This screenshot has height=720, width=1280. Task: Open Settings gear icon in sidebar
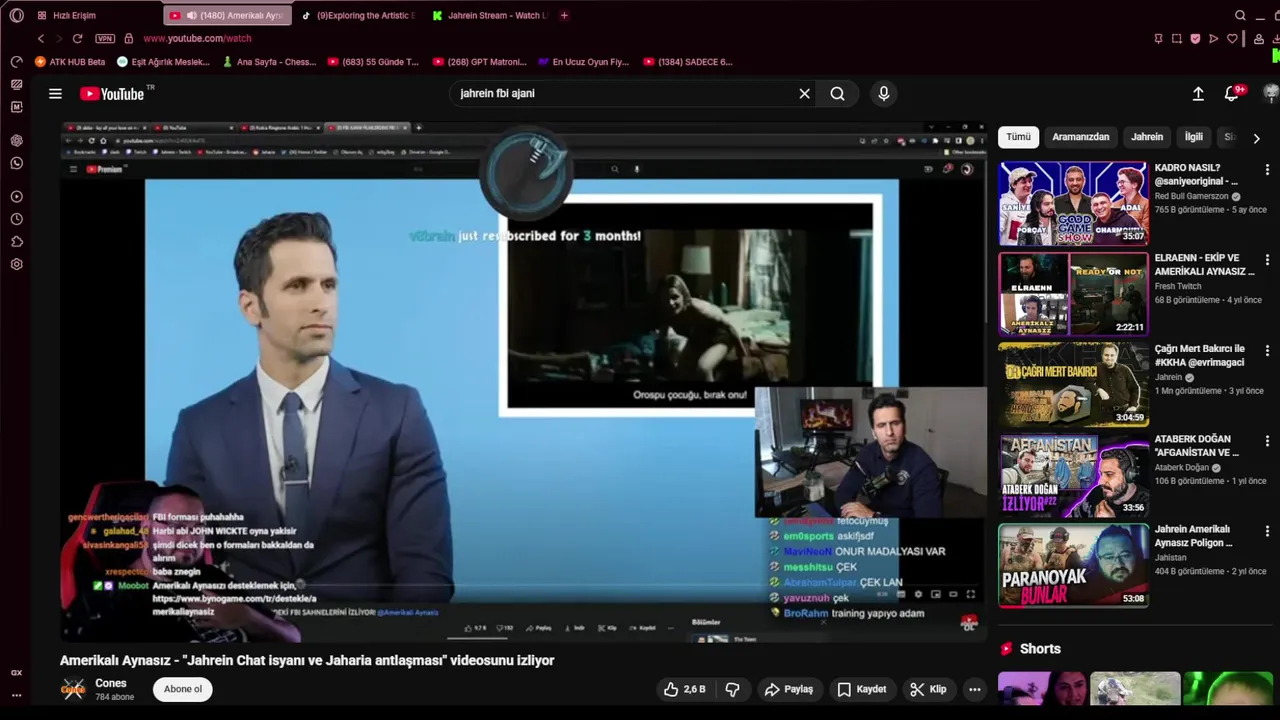click(x=16, y=264)
